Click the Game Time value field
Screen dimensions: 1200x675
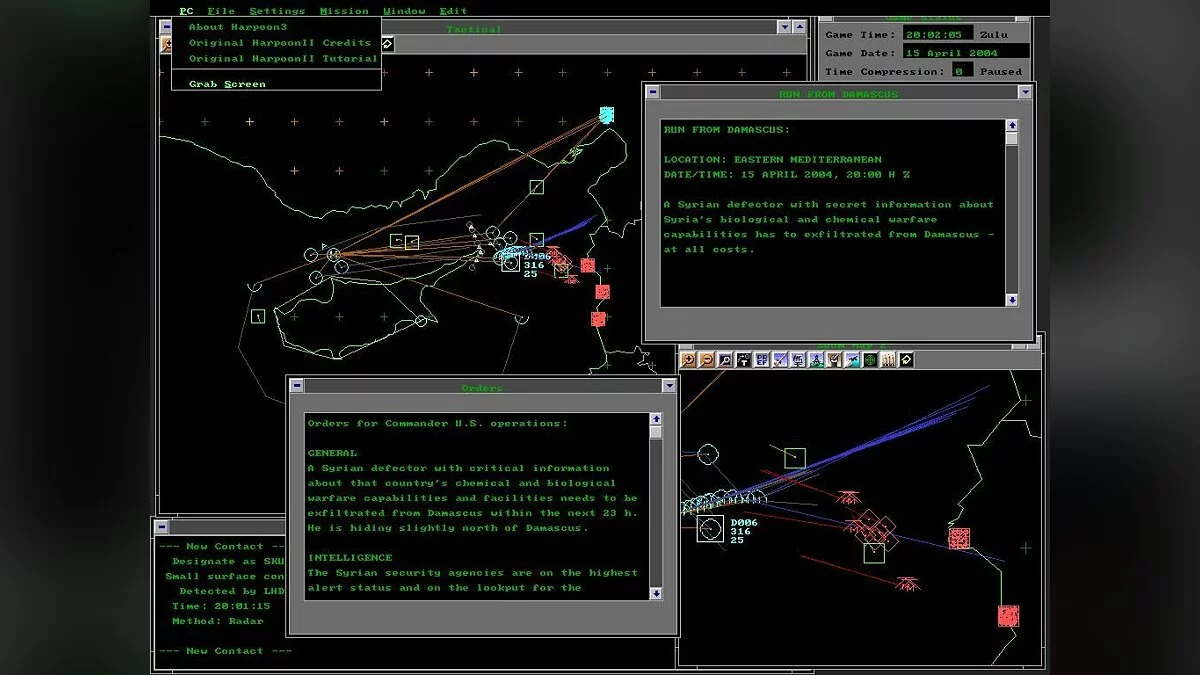pyautogui.click(x=937, y=33)
